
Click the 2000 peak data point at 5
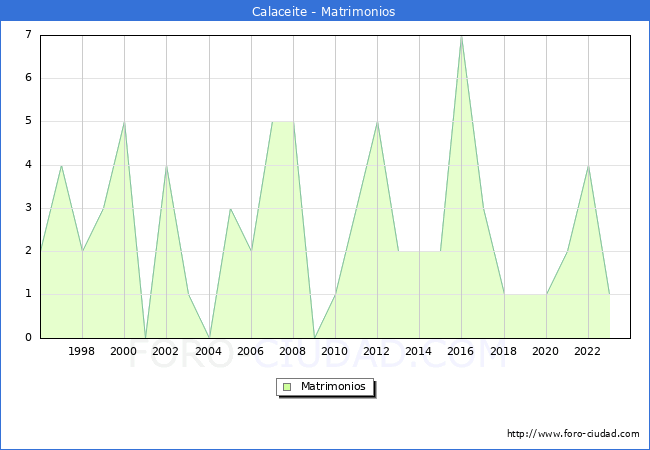click(x=124, y=122)
